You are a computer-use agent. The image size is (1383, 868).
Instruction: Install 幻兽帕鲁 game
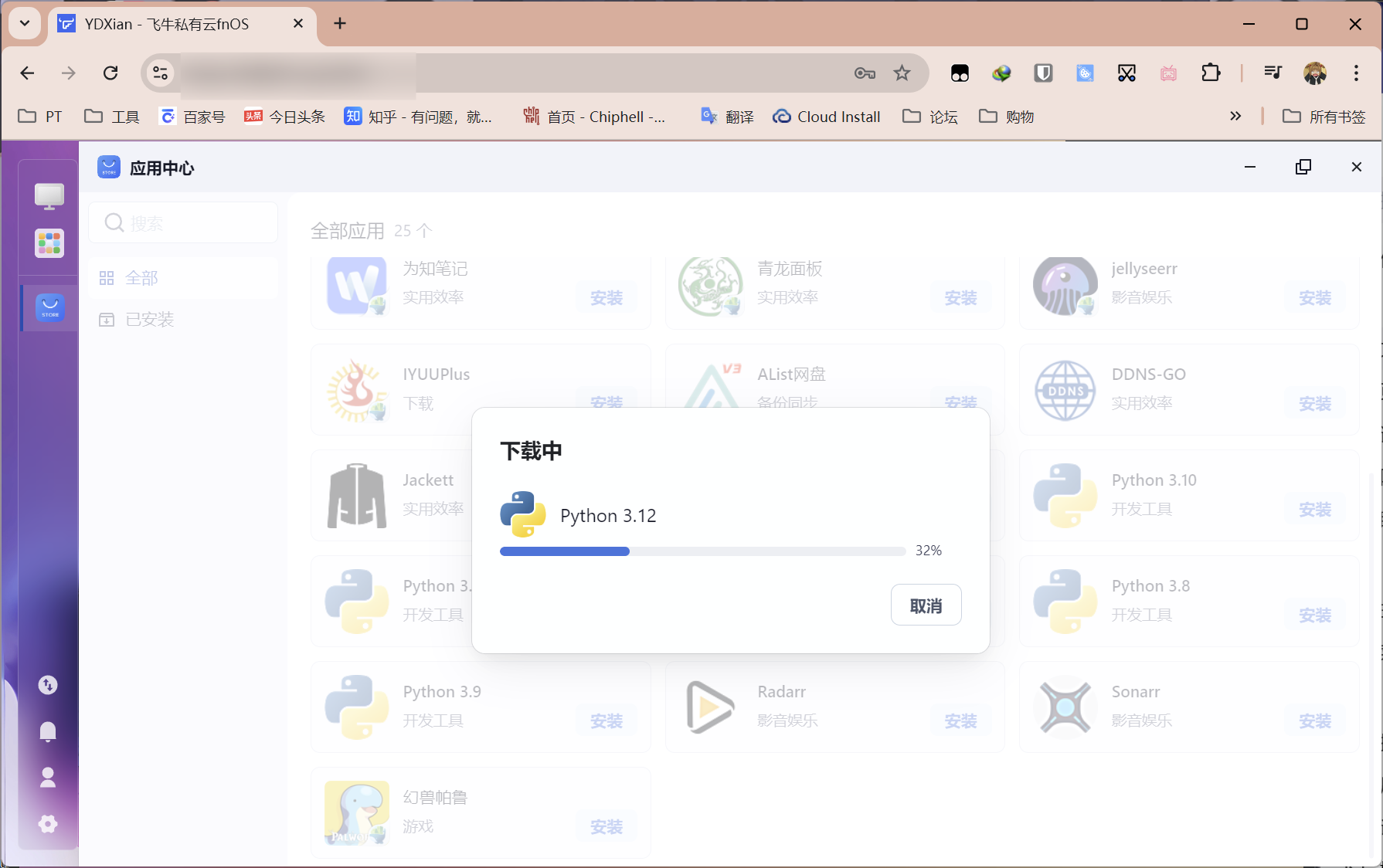coord(607,827)
